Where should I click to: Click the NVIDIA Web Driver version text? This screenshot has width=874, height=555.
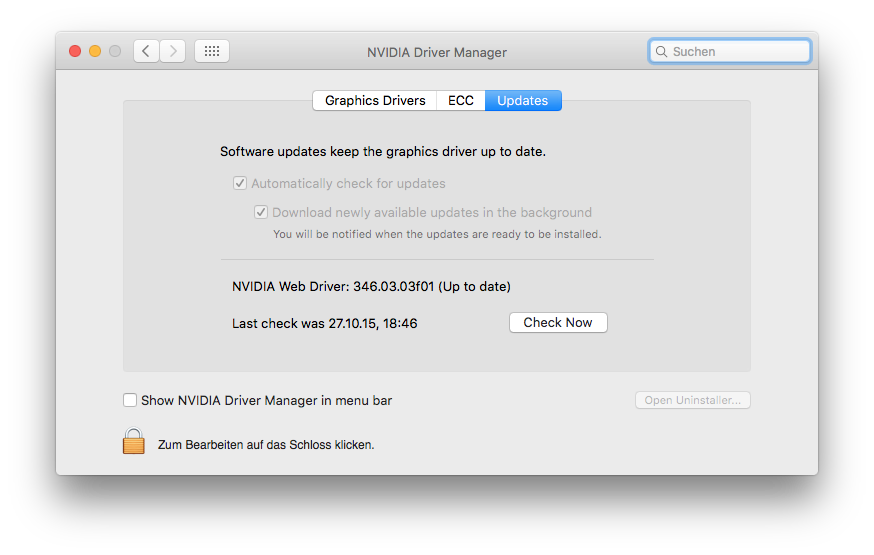click(371, 287)
